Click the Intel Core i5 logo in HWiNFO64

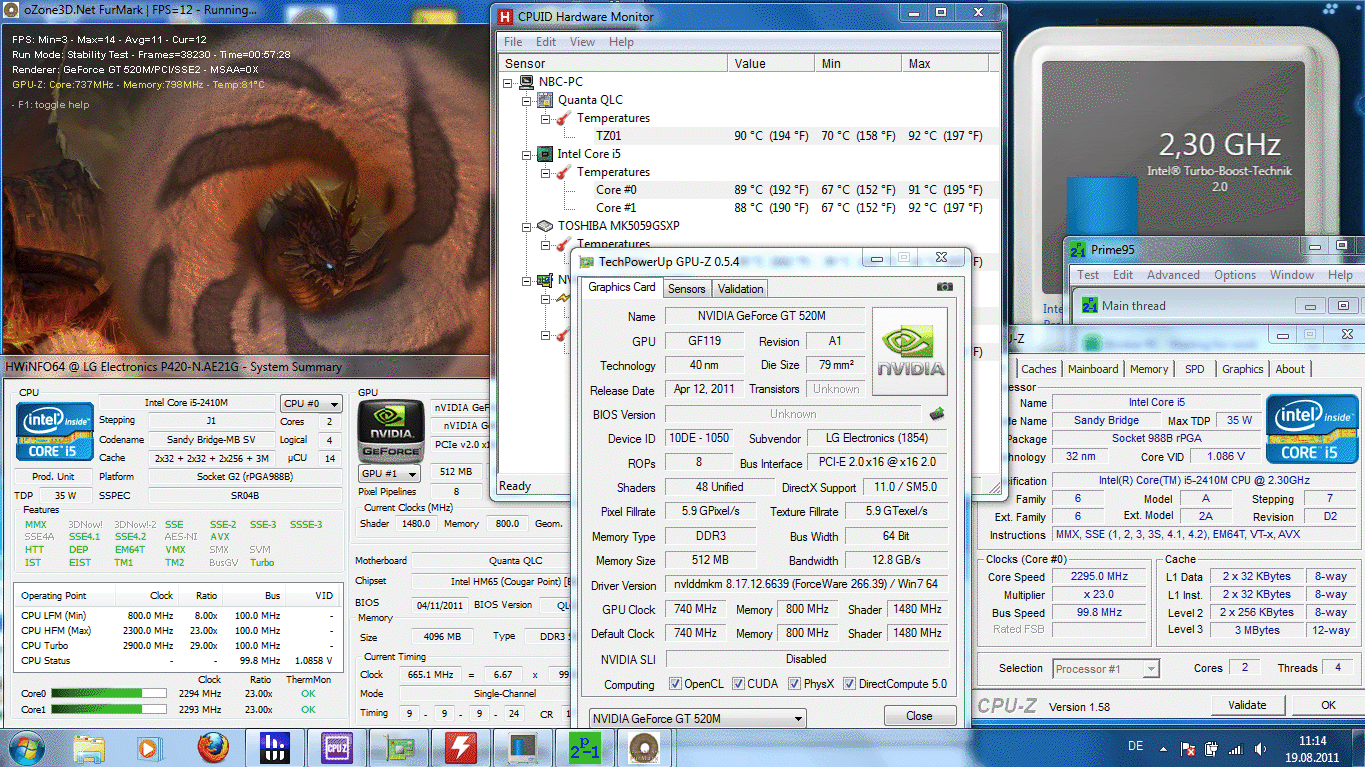(x=54, y=431)
